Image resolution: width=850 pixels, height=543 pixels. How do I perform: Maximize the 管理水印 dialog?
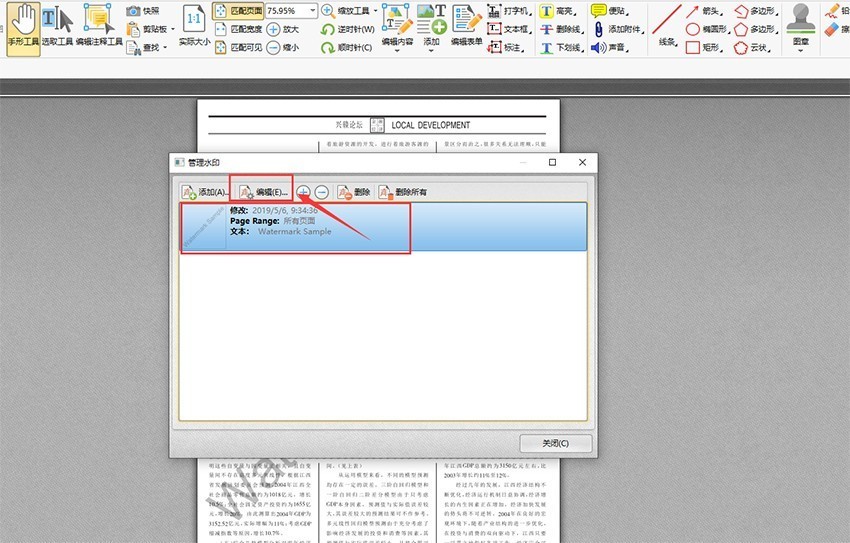pyautogui.click(x=552, y=162)
